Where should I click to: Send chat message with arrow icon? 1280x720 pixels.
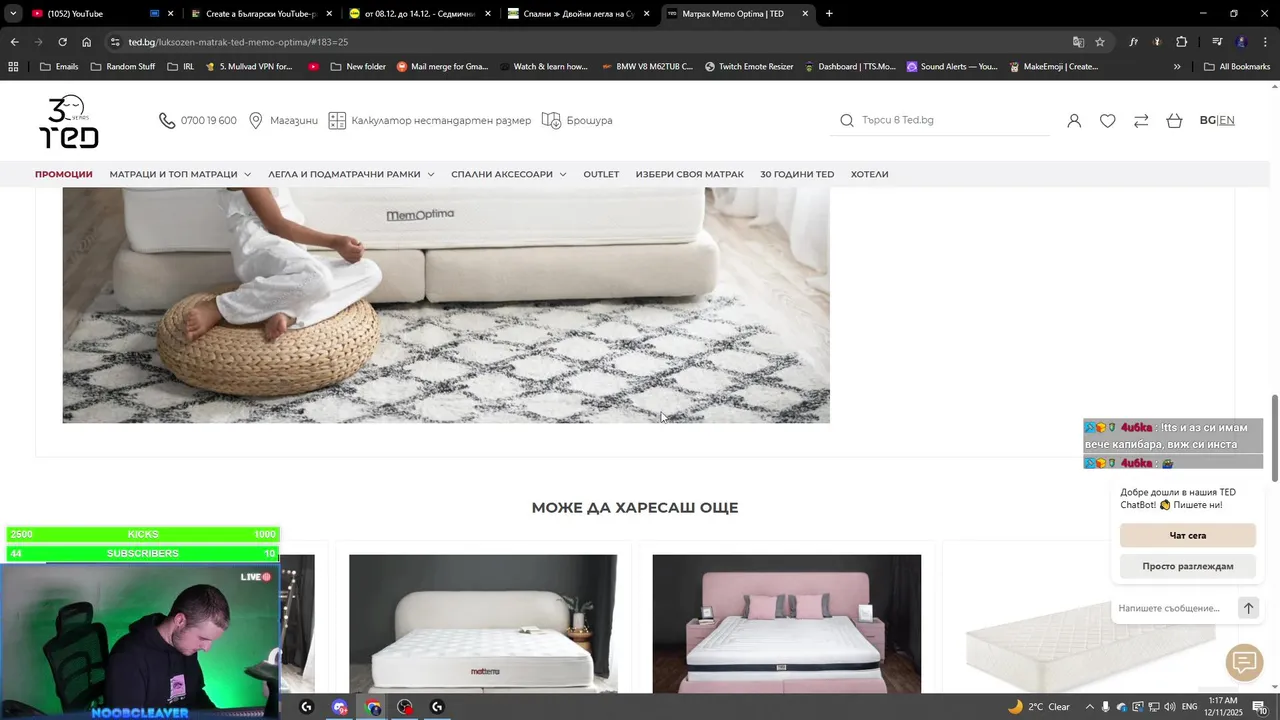click(1248, 608)
